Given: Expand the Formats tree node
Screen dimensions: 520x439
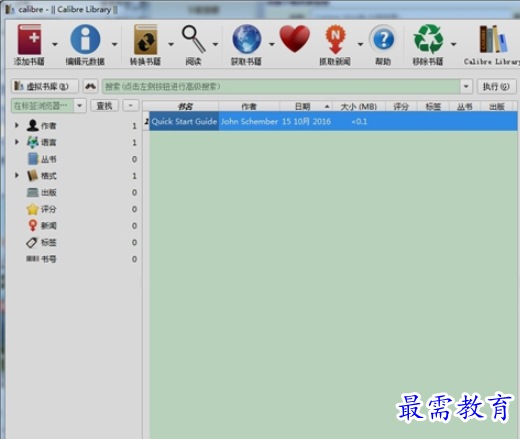Looking at the screenshot, I should (17, 175).
